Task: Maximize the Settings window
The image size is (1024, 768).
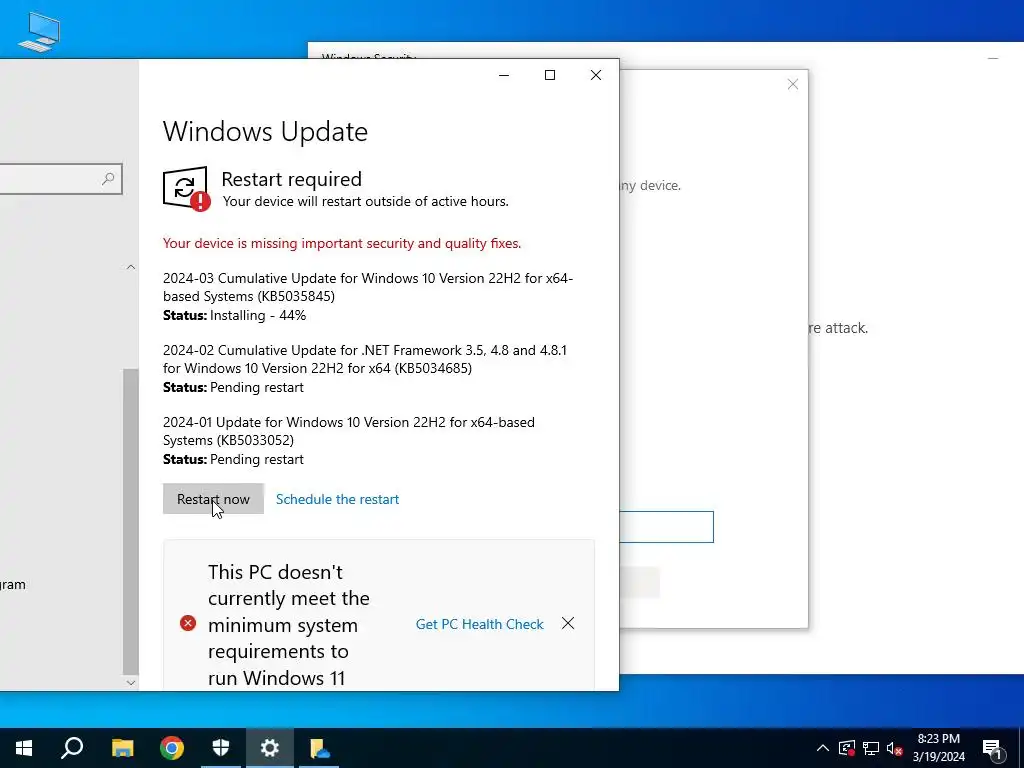Action: pos(550,75)
